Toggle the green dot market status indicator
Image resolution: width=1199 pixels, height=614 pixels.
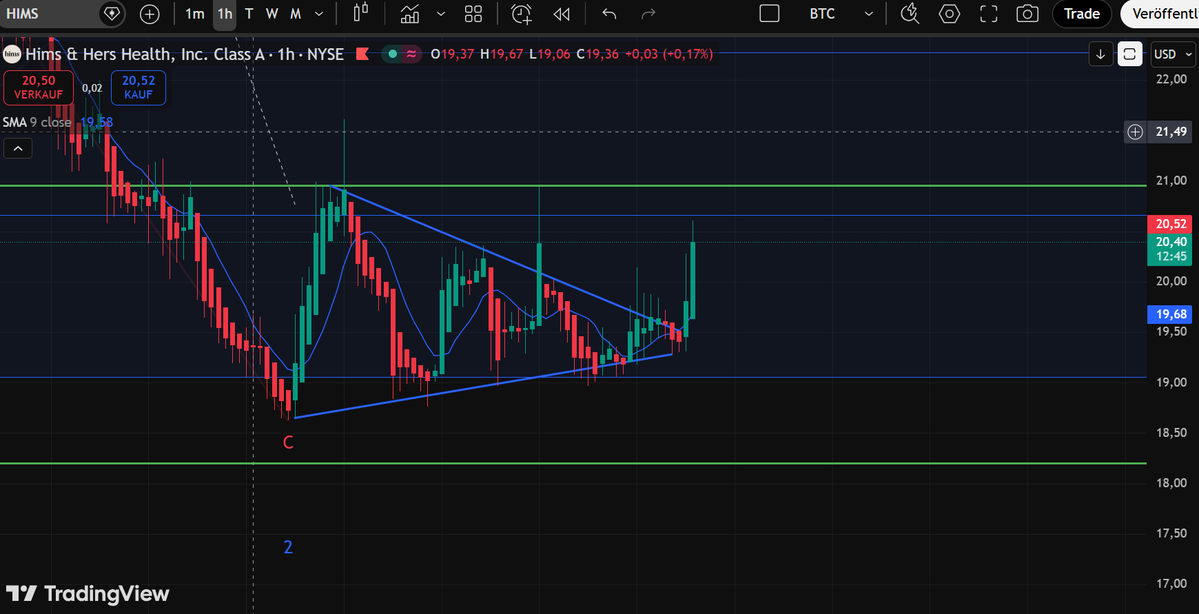click(x=392, y=54)
